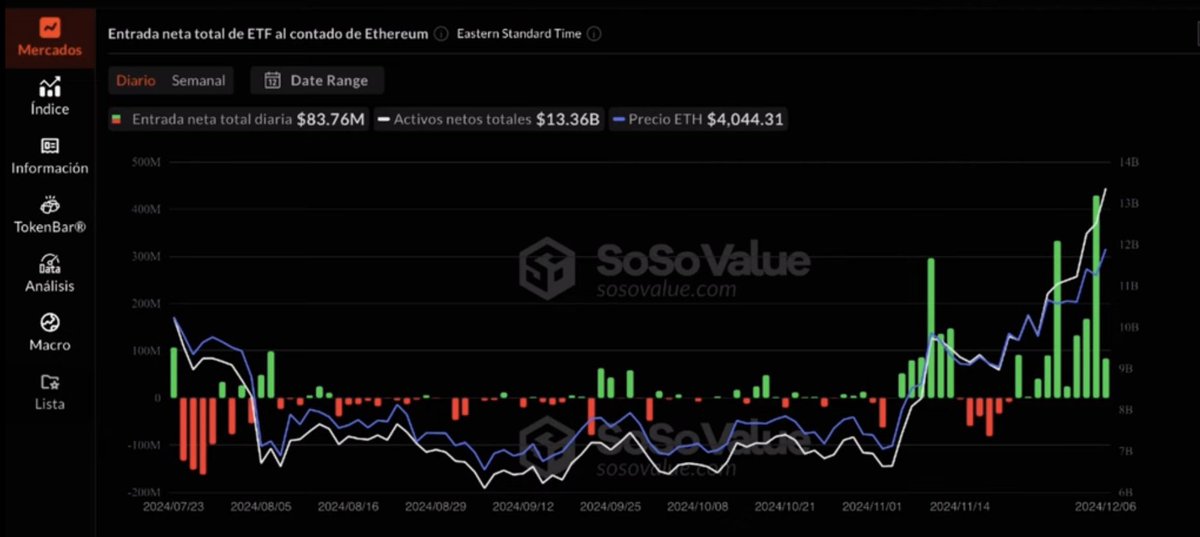Image resolution: width=1200 pixels, height=537 pixels.
Task: Click the info icon beside Eastern Standard Time
Action: tap(594, 33)
